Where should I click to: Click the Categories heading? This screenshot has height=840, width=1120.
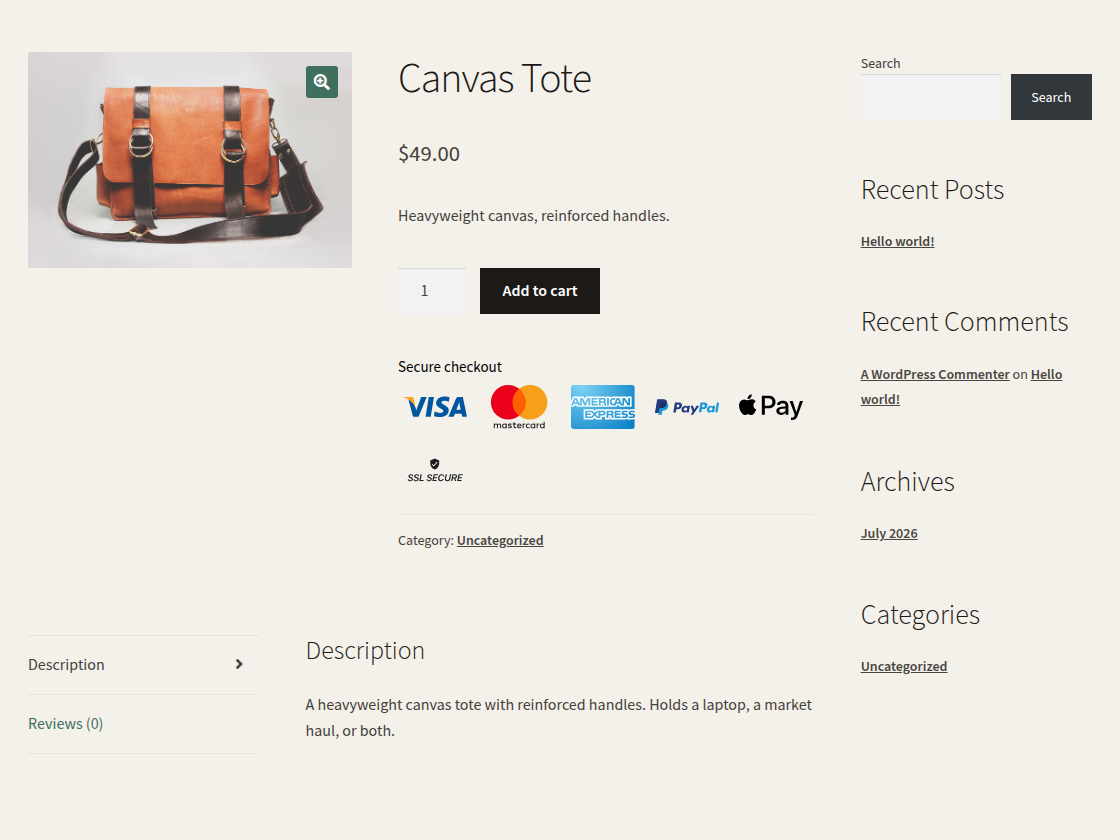click(x=920, y=615)
